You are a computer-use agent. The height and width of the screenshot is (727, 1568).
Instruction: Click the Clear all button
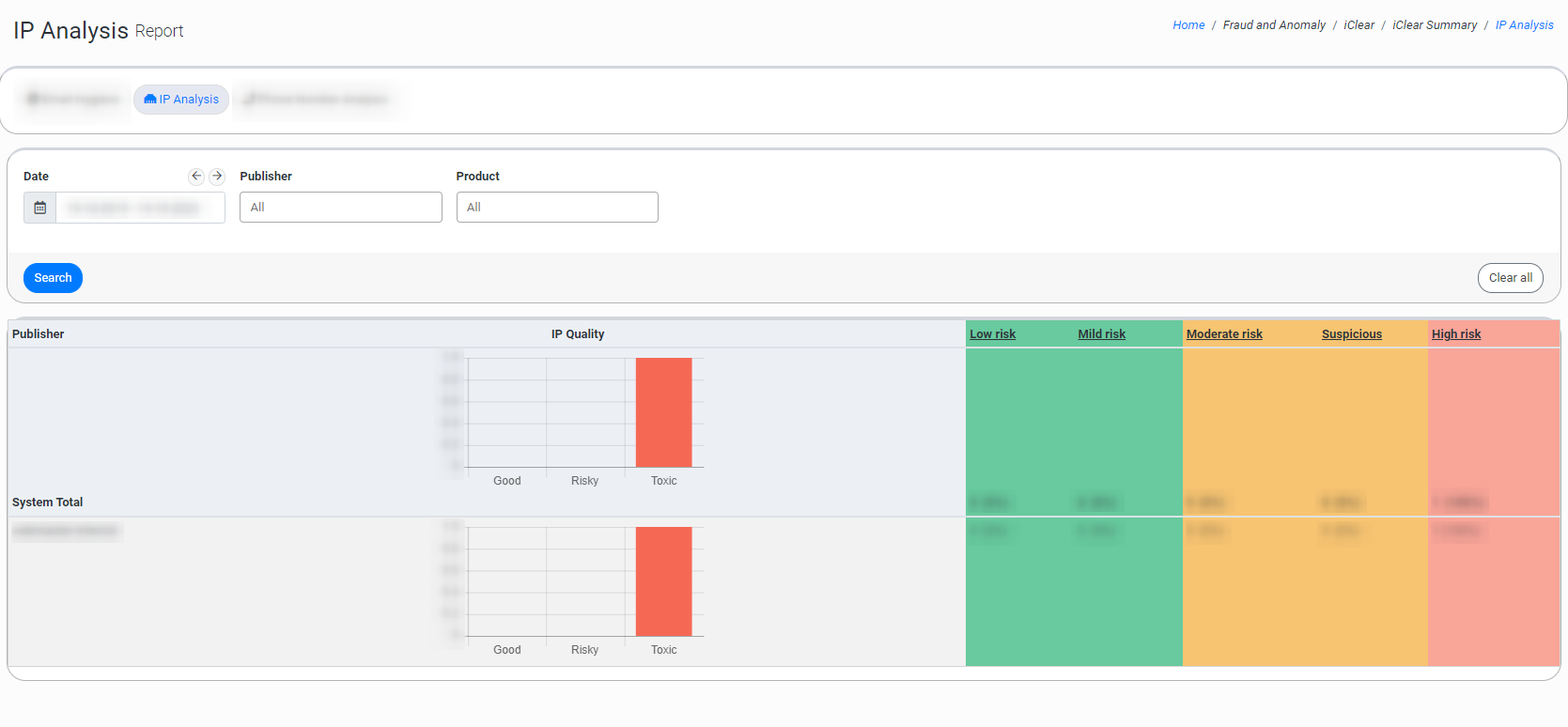pyautogui.click(x=1510, y=278)
